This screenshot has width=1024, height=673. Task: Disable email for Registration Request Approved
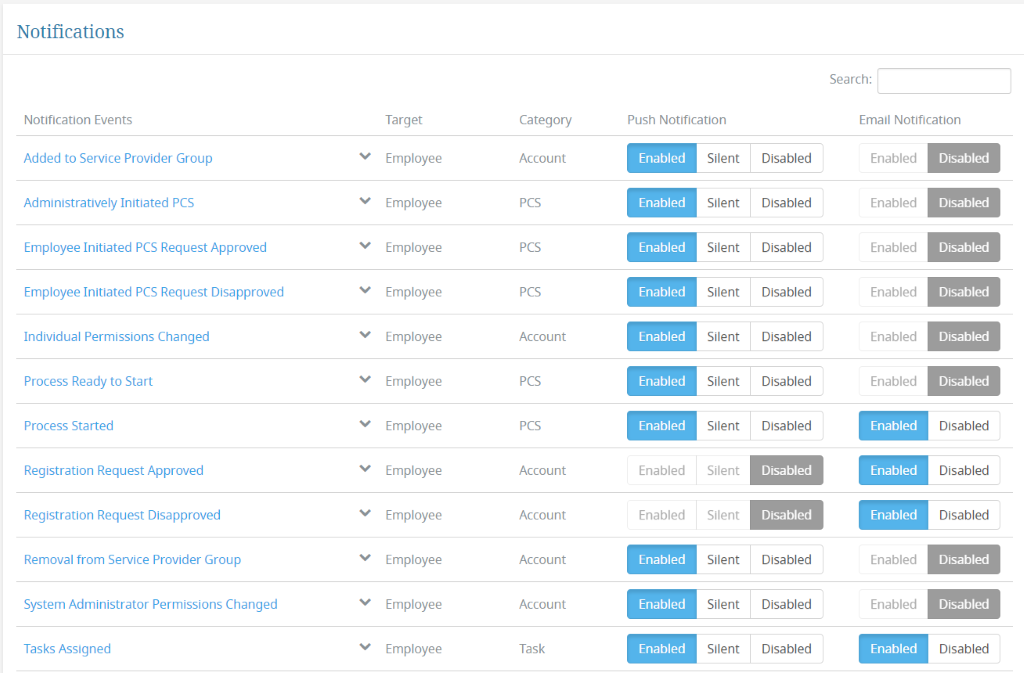coord(964,470)
